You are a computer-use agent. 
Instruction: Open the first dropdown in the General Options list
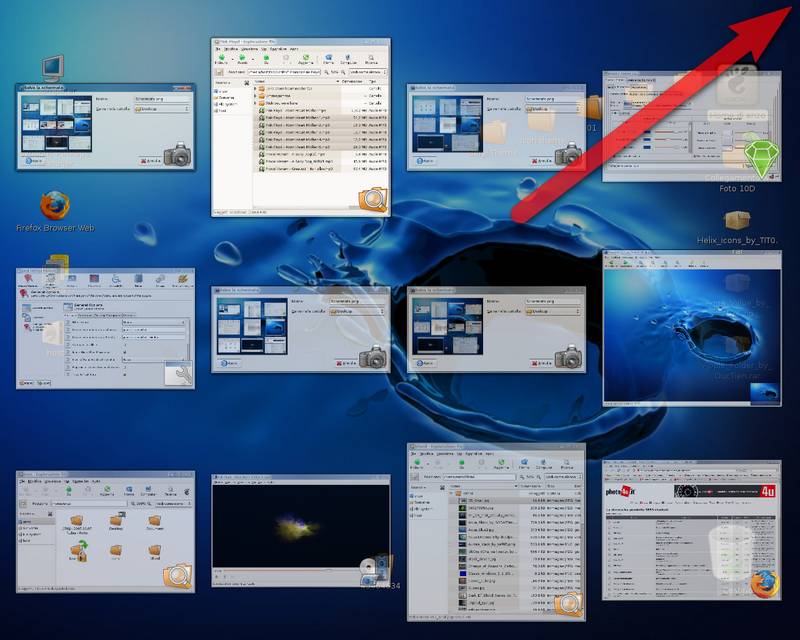tap(154, 323)
